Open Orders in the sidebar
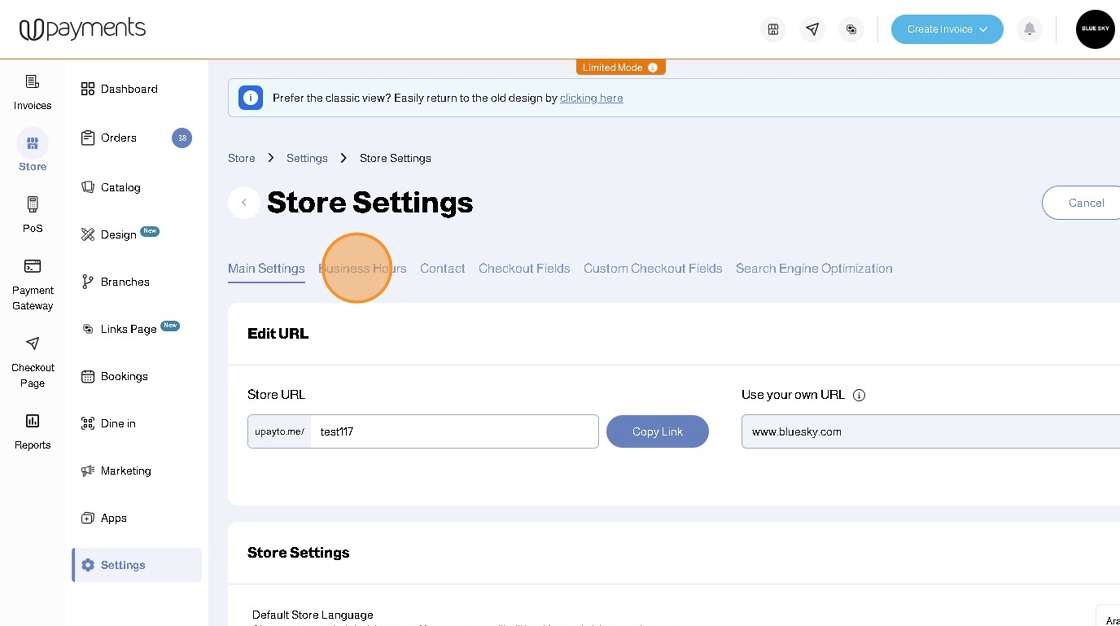 119,138
